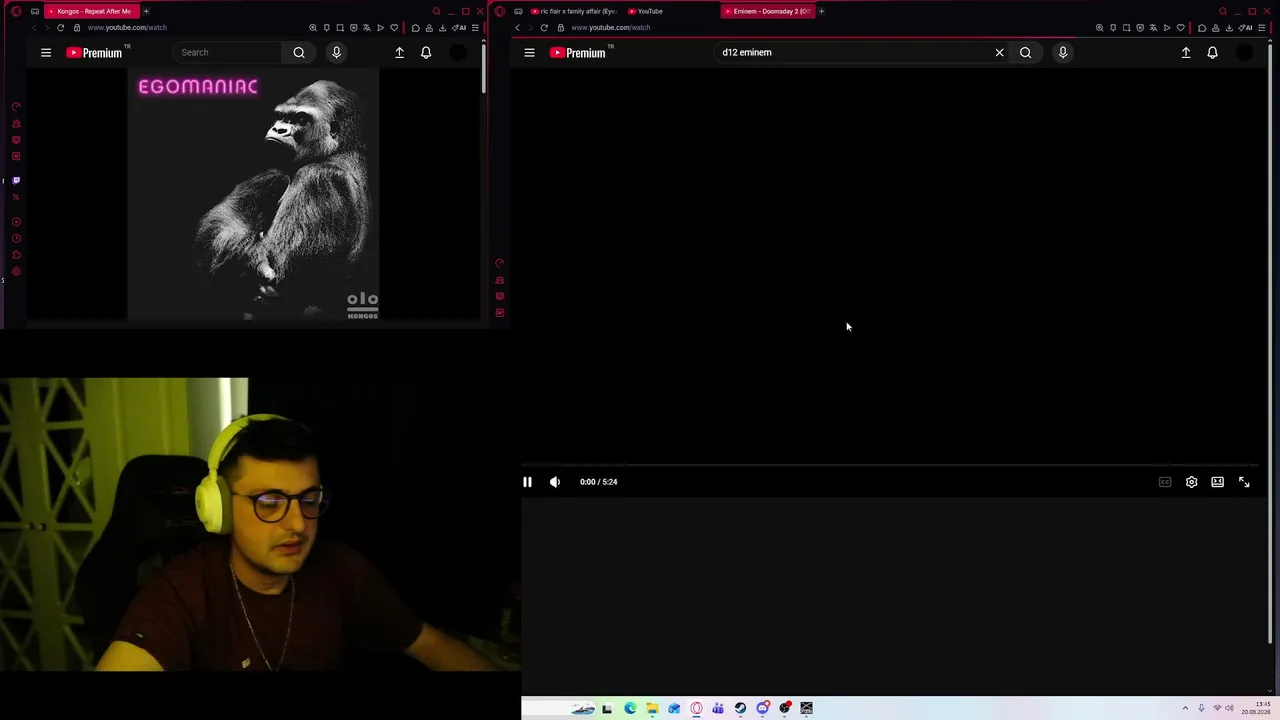The image size is (1280, 720).
Task: Open Easy Setup menu in right browser
Action: tap(1261, 28)
